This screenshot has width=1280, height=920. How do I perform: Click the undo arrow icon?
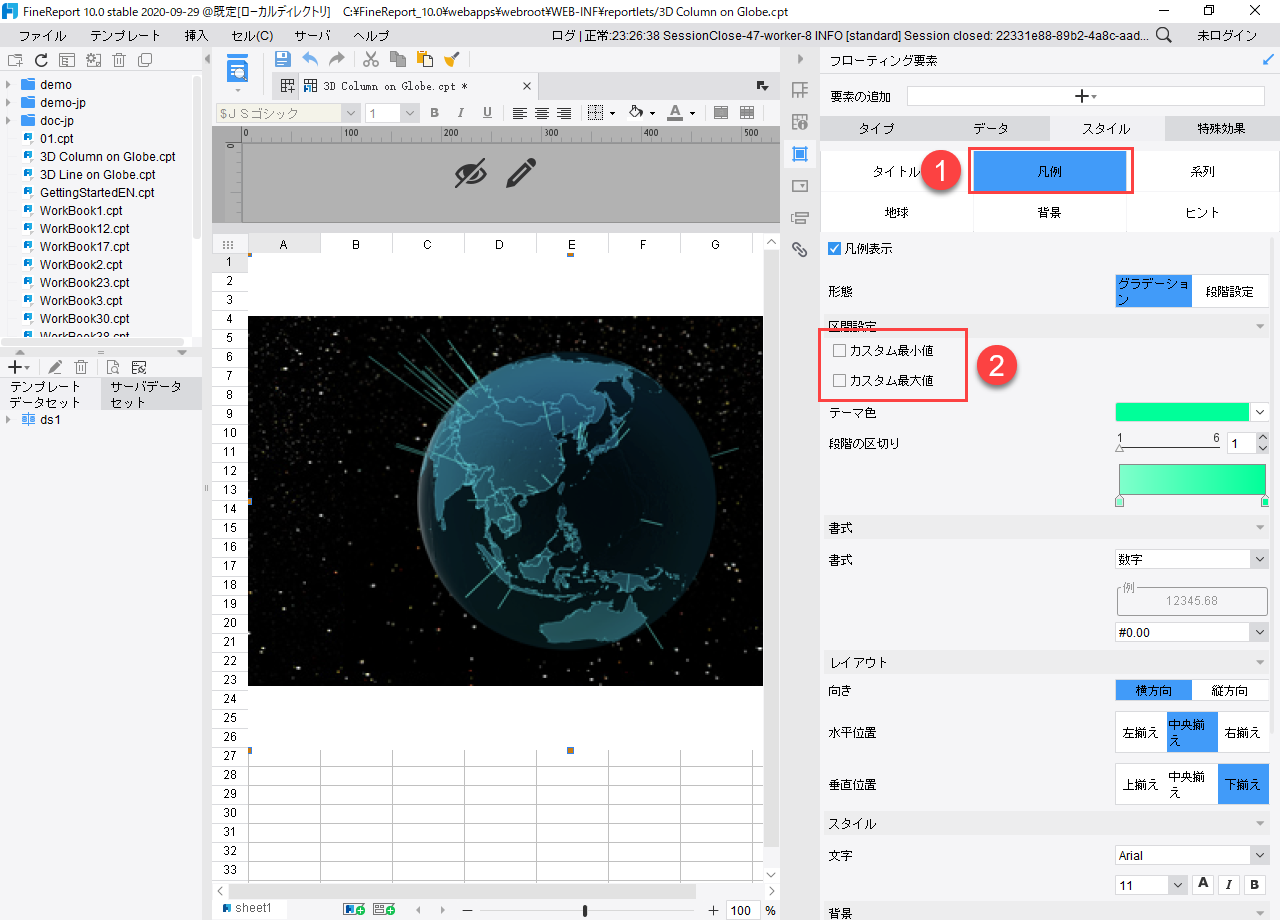pos(310,59)
